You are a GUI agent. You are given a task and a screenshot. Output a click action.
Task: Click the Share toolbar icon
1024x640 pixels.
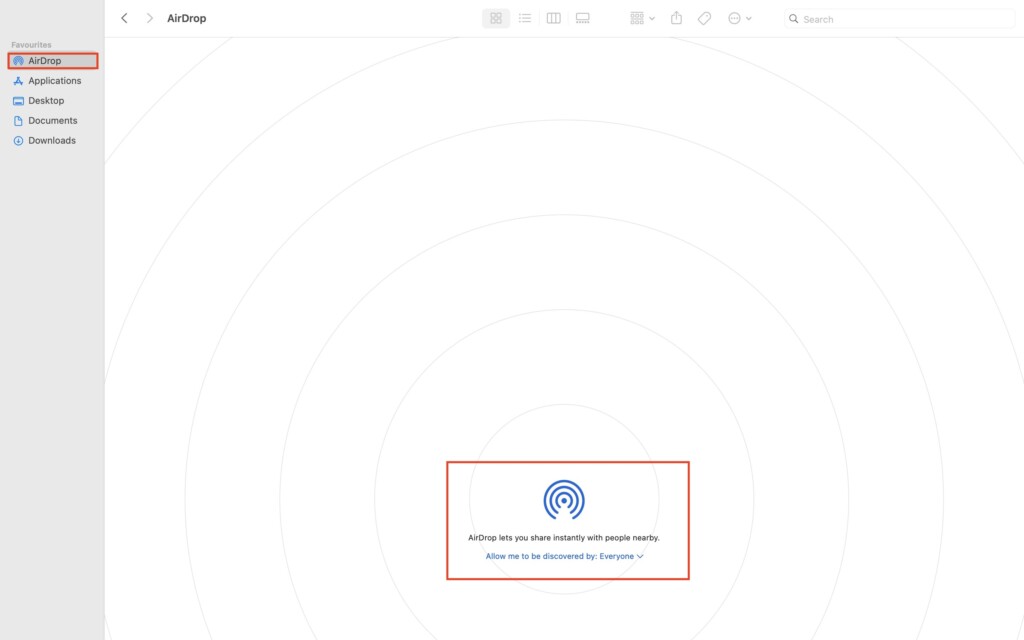click(677, 18)
